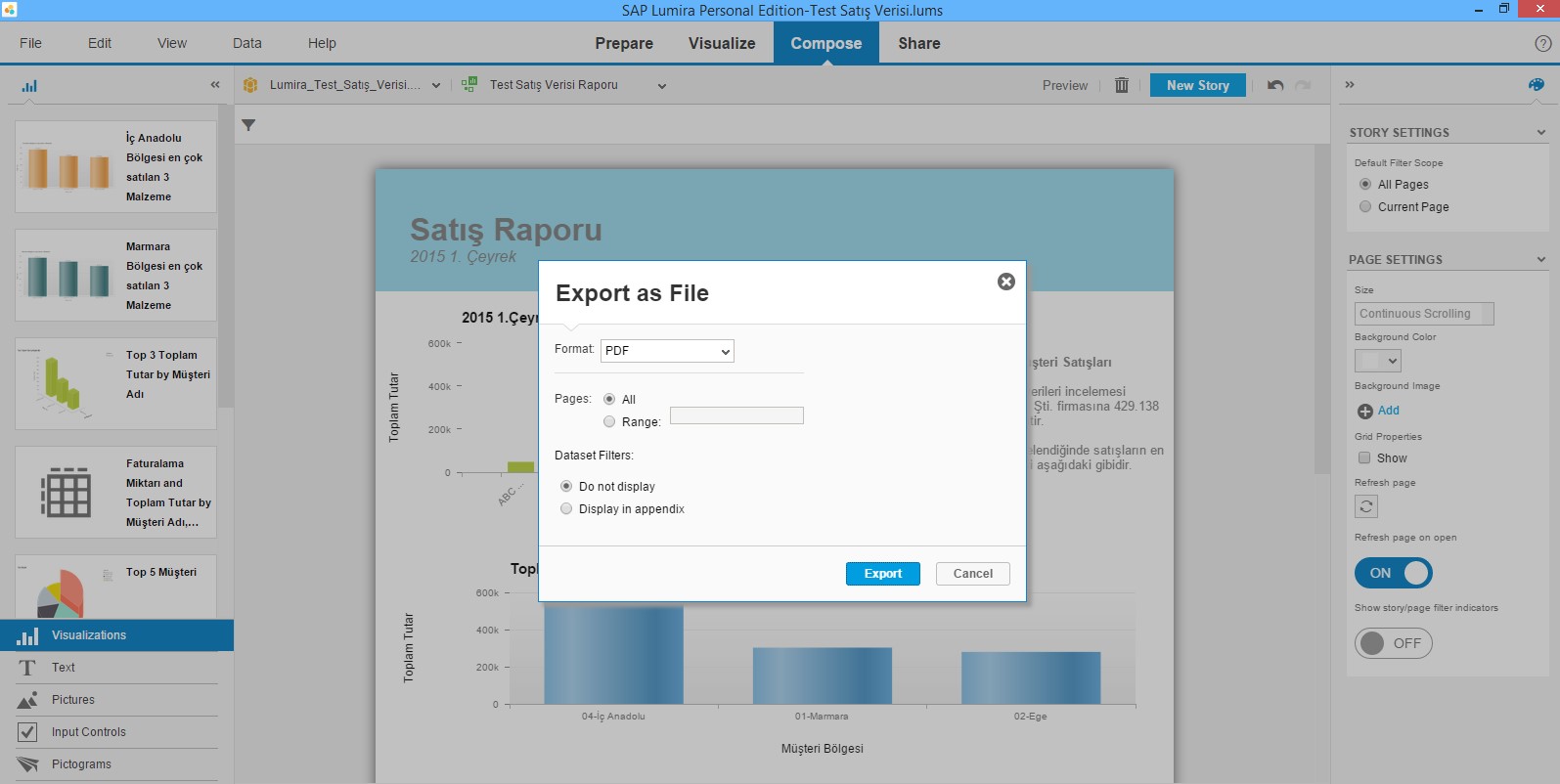This screenshot has width=1560, height=784.
Task: Open Test Satış Verisi Raporu story dropdown
Action: pos(661,86)
